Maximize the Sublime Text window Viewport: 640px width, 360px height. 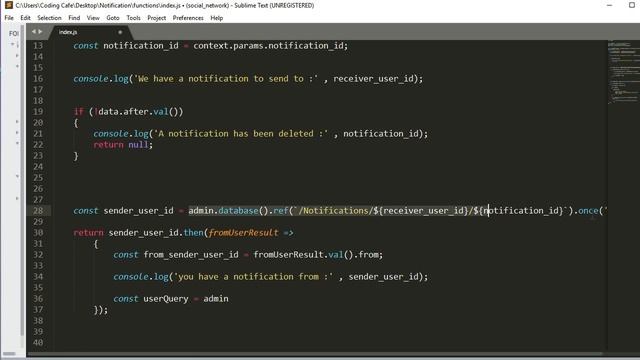[632, 5]
